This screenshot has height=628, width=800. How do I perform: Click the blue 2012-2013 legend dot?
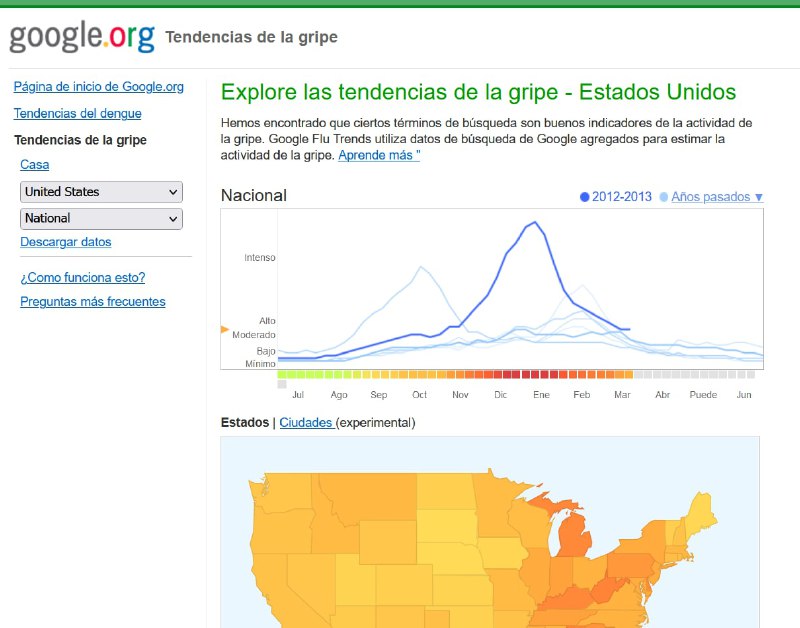(585, 197)
